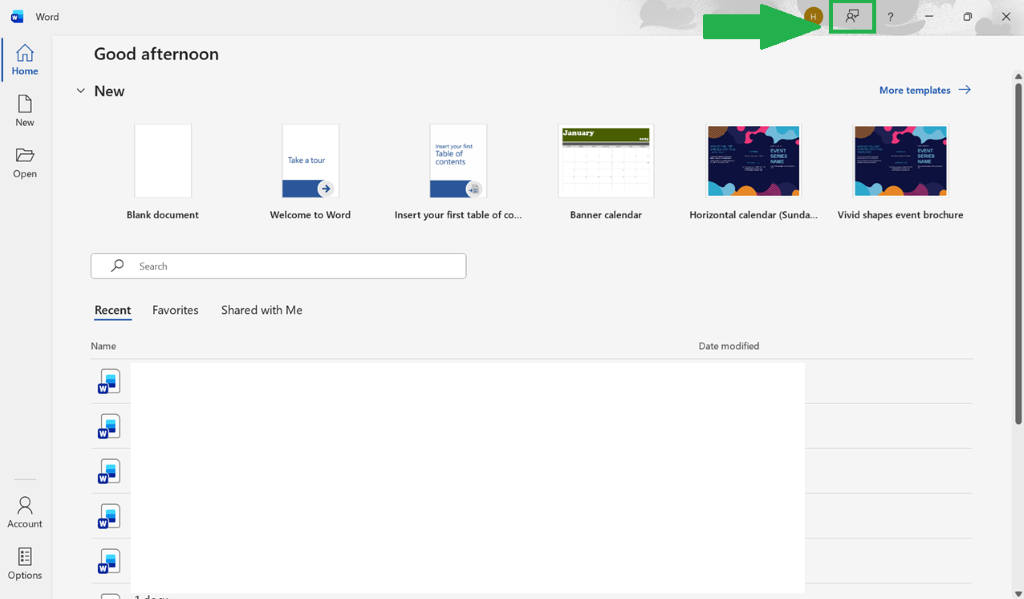
Task: Click the Help question mark icon
Action: (x=890, y=17)
